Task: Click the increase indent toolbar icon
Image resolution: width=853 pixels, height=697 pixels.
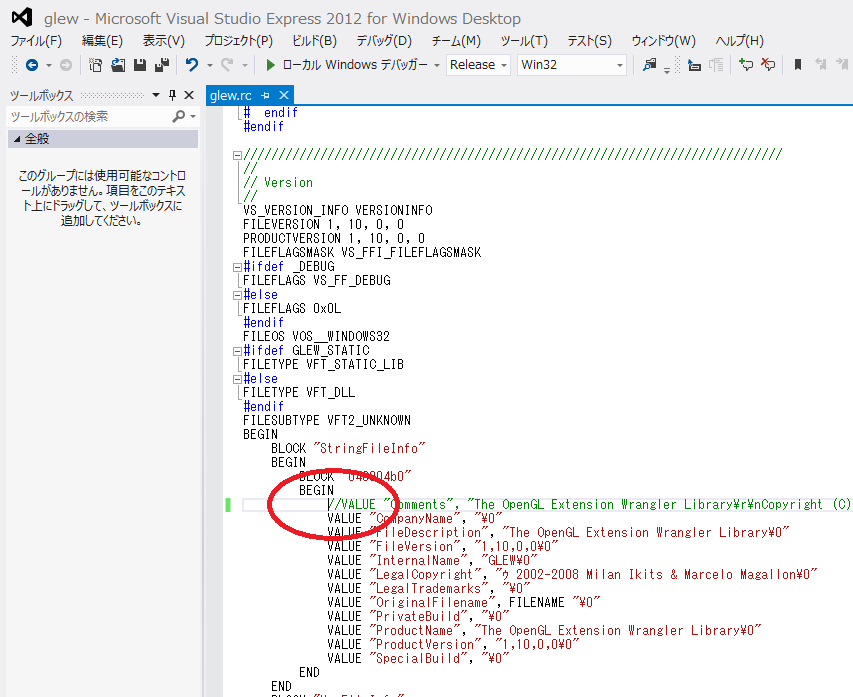Action: [716, 65]
